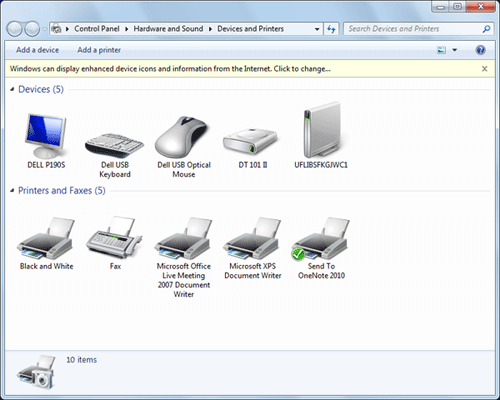The height and width of the screenshot is (400, 500).
Task: Click Add a device
Action: (37, 50)
